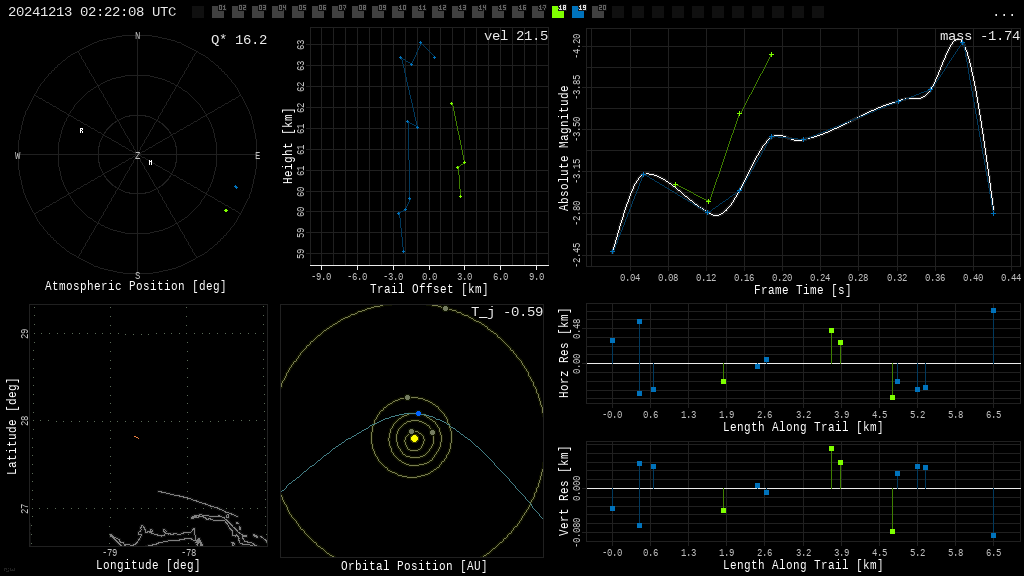Click the blue Earth marker on orbit
Screen dimensions: 1024x576
coord(418,413)
